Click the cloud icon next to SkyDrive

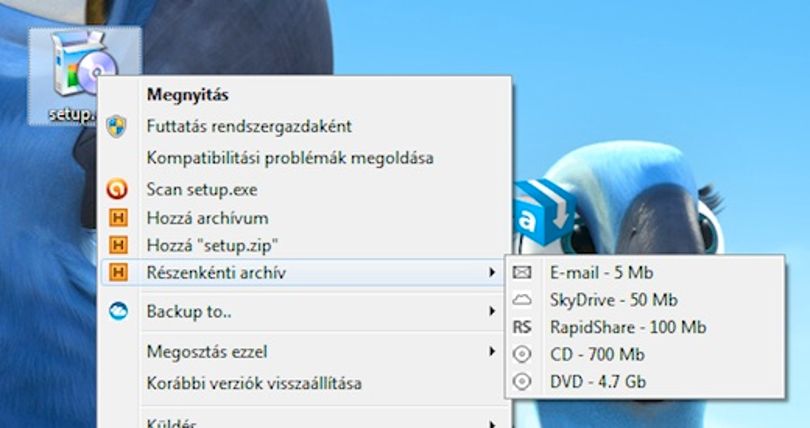point(522,299)
